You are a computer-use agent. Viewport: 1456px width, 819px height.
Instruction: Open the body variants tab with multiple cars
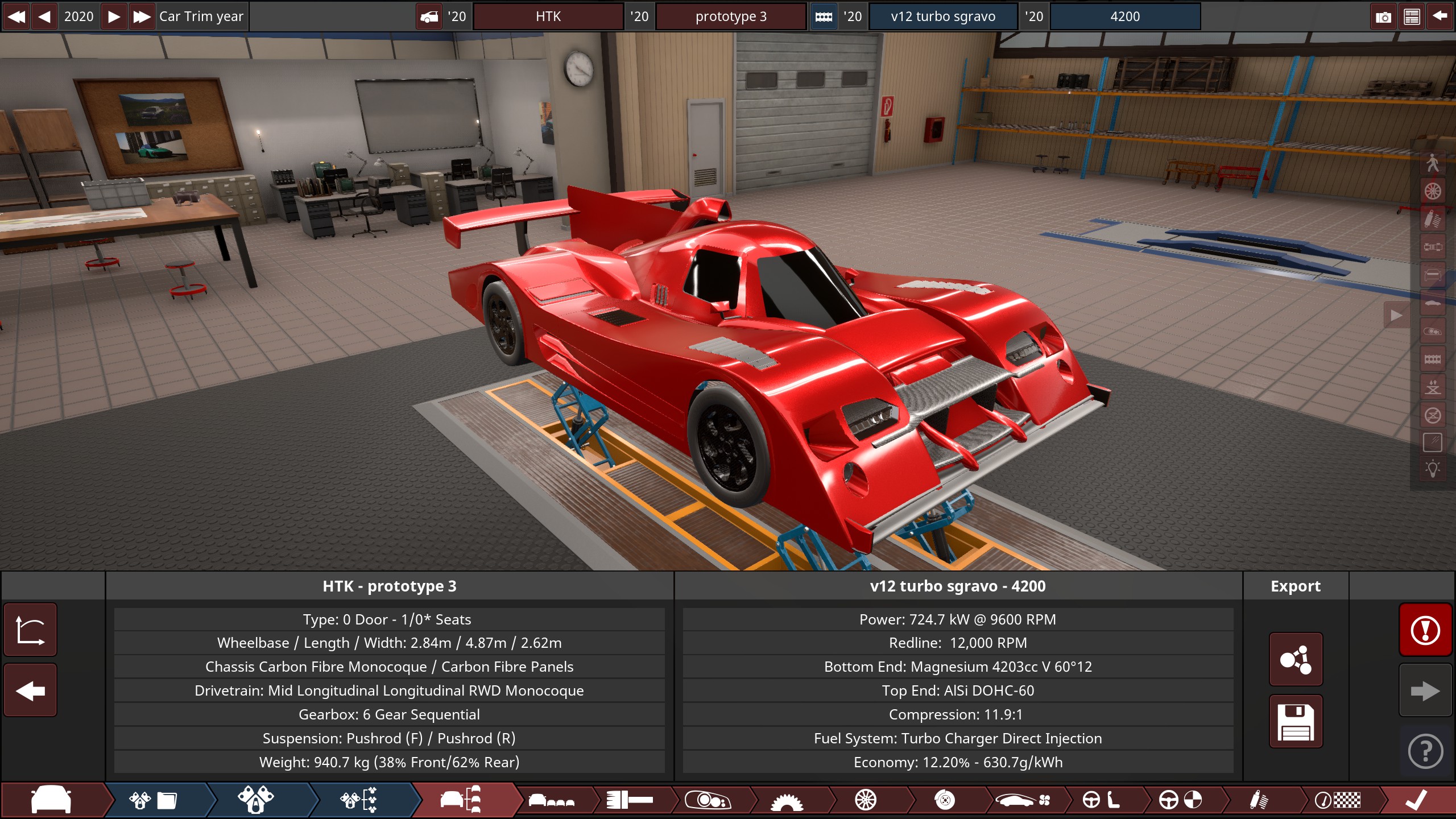552,800
